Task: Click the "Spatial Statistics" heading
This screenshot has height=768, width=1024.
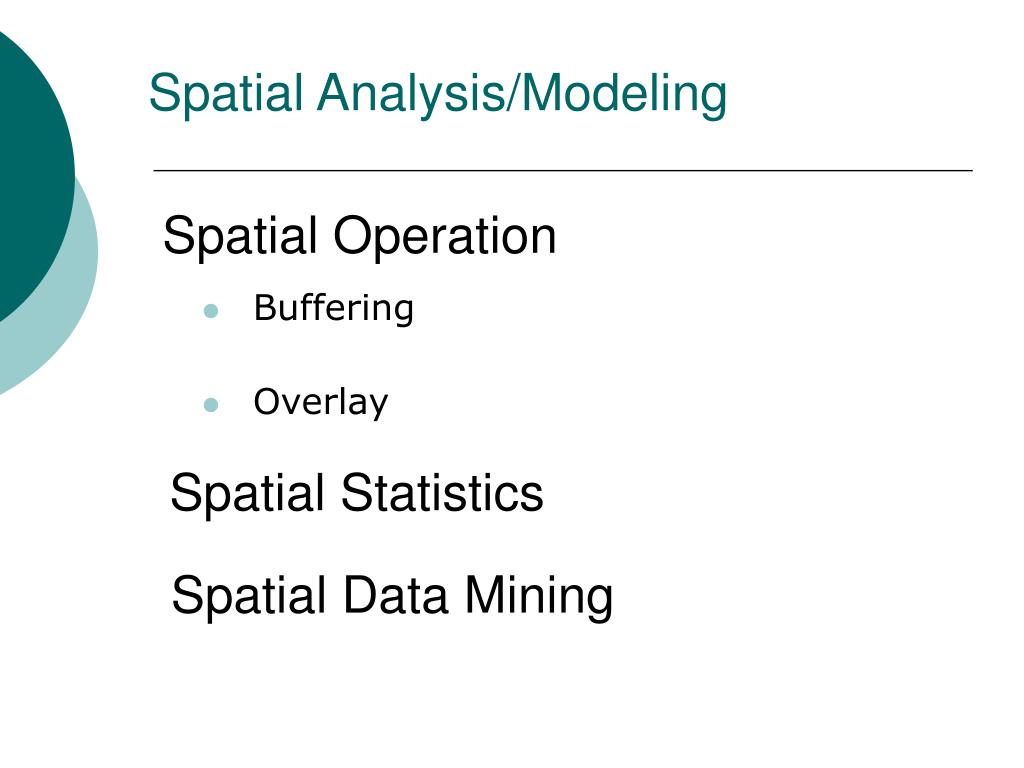Action: click(x=356, y=493)
